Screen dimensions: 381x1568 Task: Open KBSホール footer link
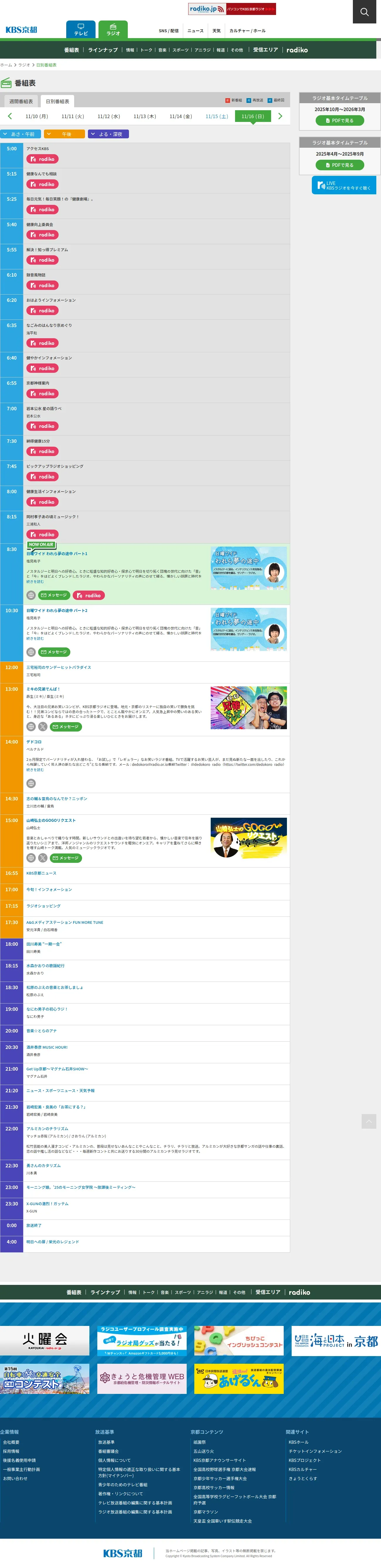[x=298, y=1442]
